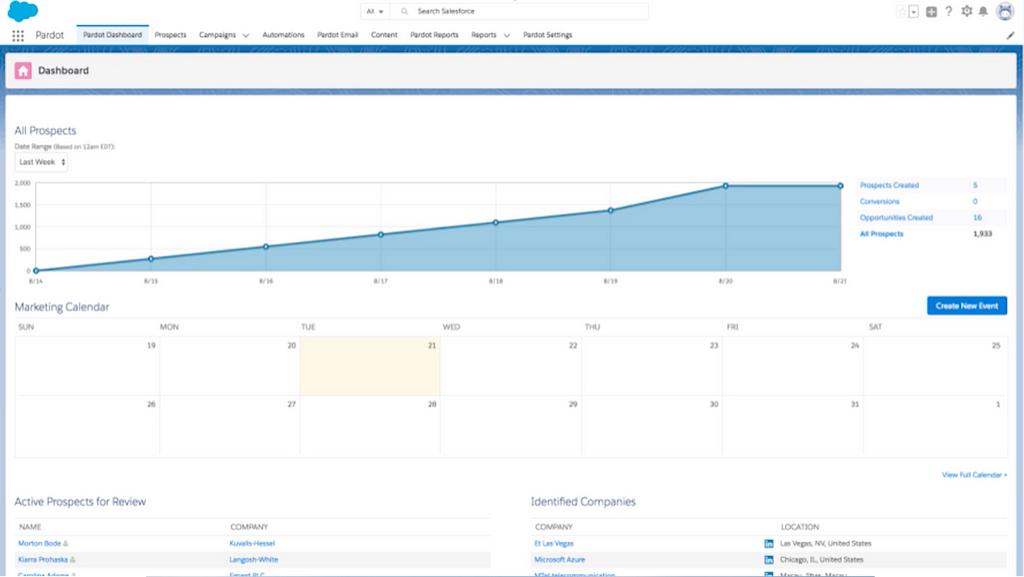The width and height of the screenshot is (1024, 577).
Task: Switch to the Prospects tab
Action: (170, 35)
